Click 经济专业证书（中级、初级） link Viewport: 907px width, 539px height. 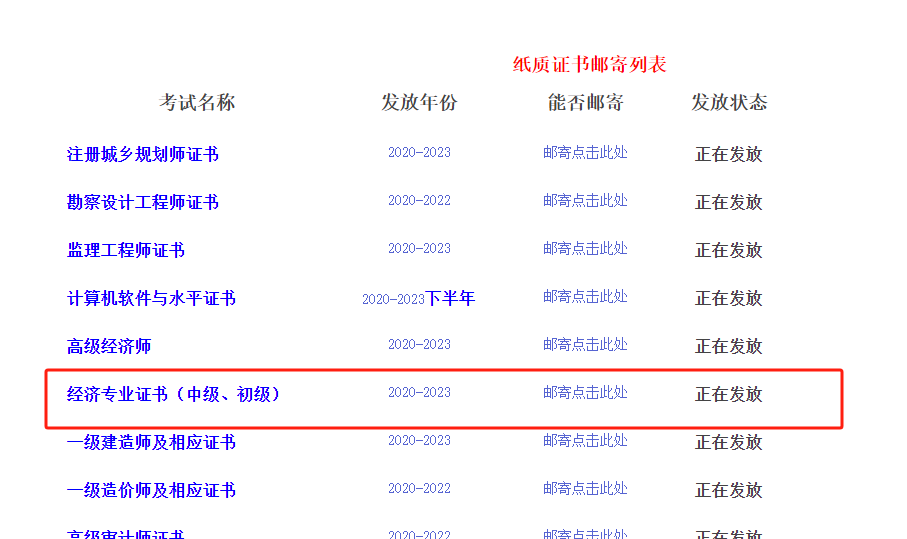tap(173, 394)
